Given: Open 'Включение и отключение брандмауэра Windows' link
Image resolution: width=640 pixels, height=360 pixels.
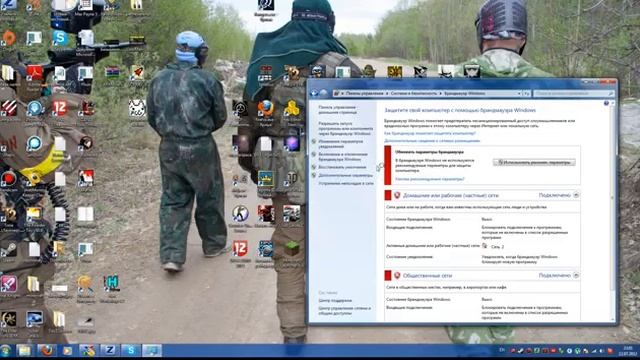Looking at the screenshot, I should pyautogui.click(x=343, y=157).
